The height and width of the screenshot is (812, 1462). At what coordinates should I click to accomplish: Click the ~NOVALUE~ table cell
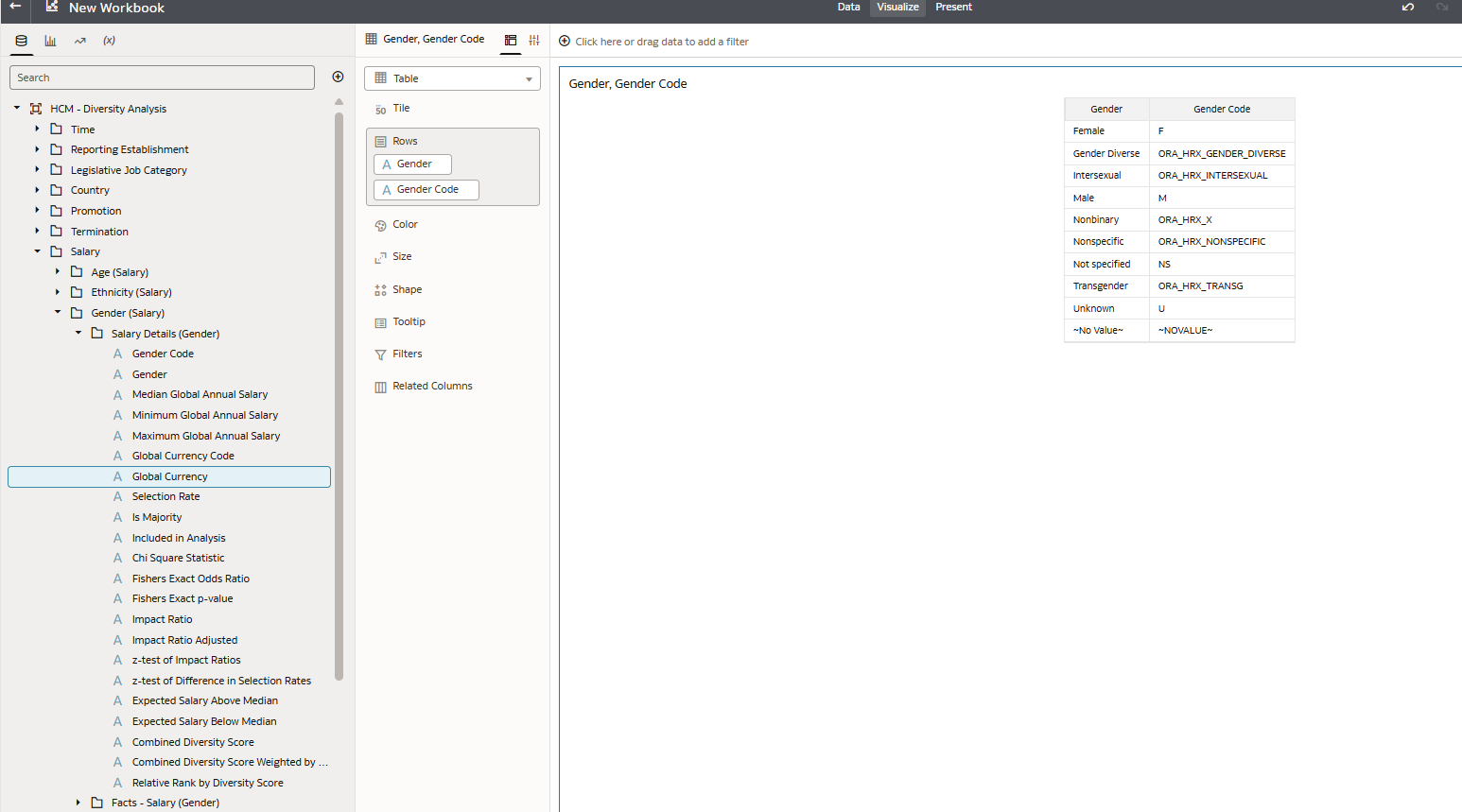1222,330
